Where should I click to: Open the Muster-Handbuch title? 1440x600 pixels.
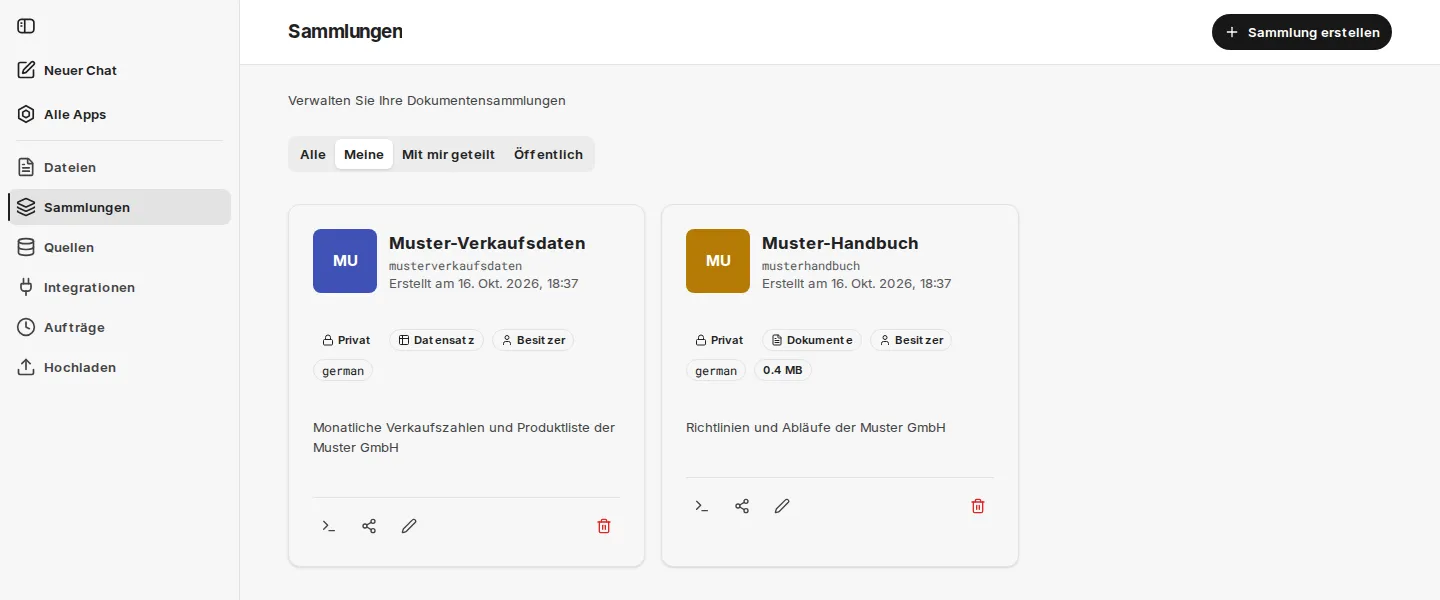pyautogui.click(x=840, y=243)
